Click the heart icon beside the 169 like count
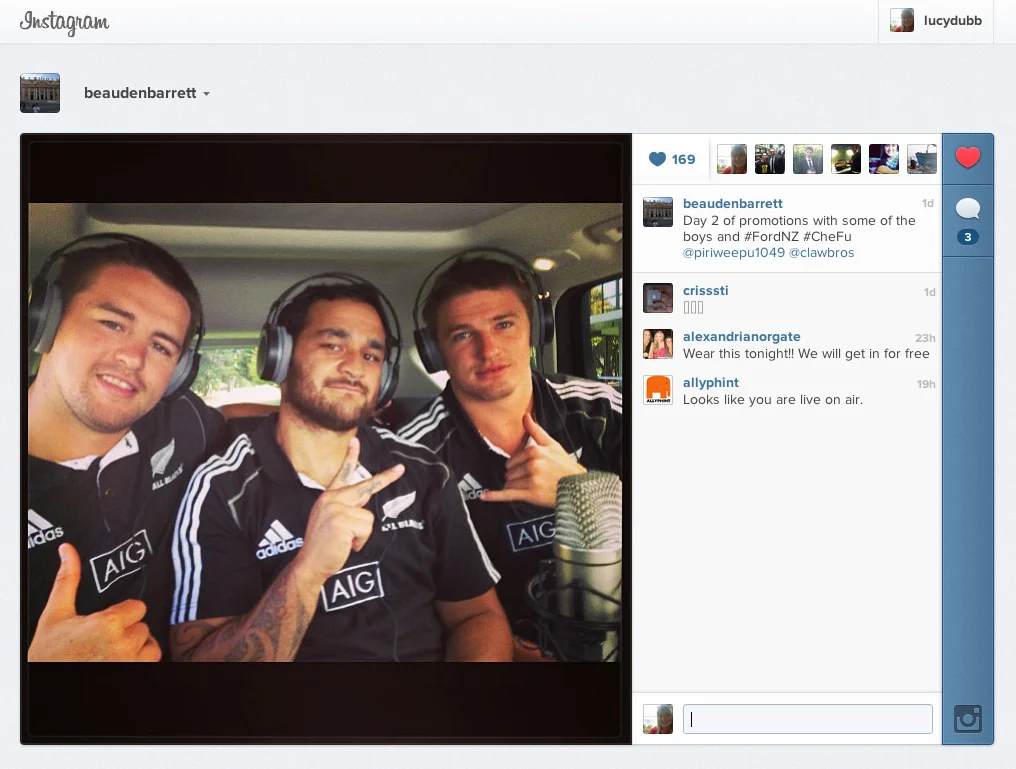The width and height of the screenshot is (1016, 769). click(x=657, y=158)
